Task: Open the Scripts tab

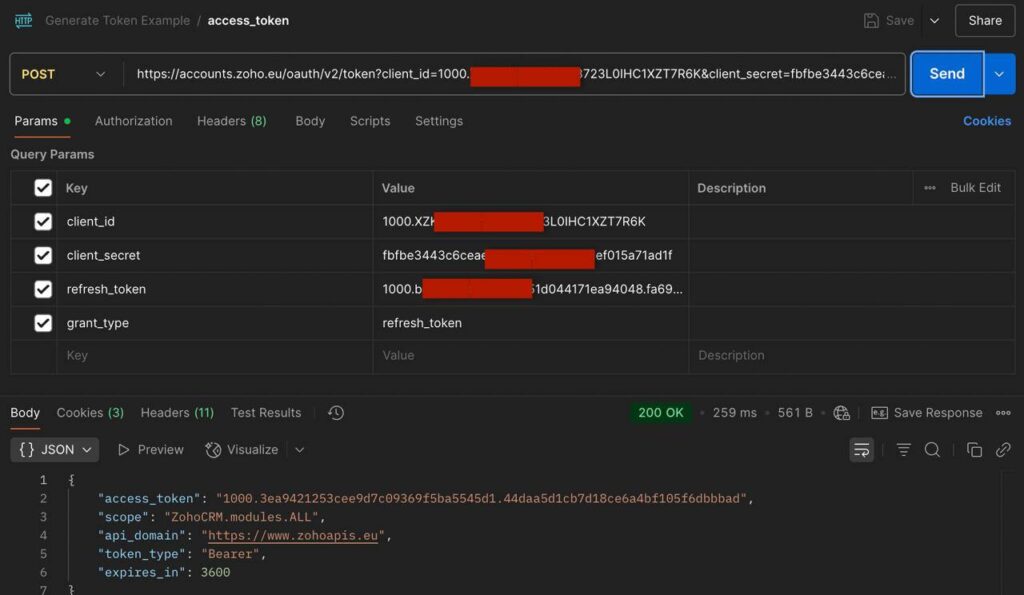Action: [370, 121]
